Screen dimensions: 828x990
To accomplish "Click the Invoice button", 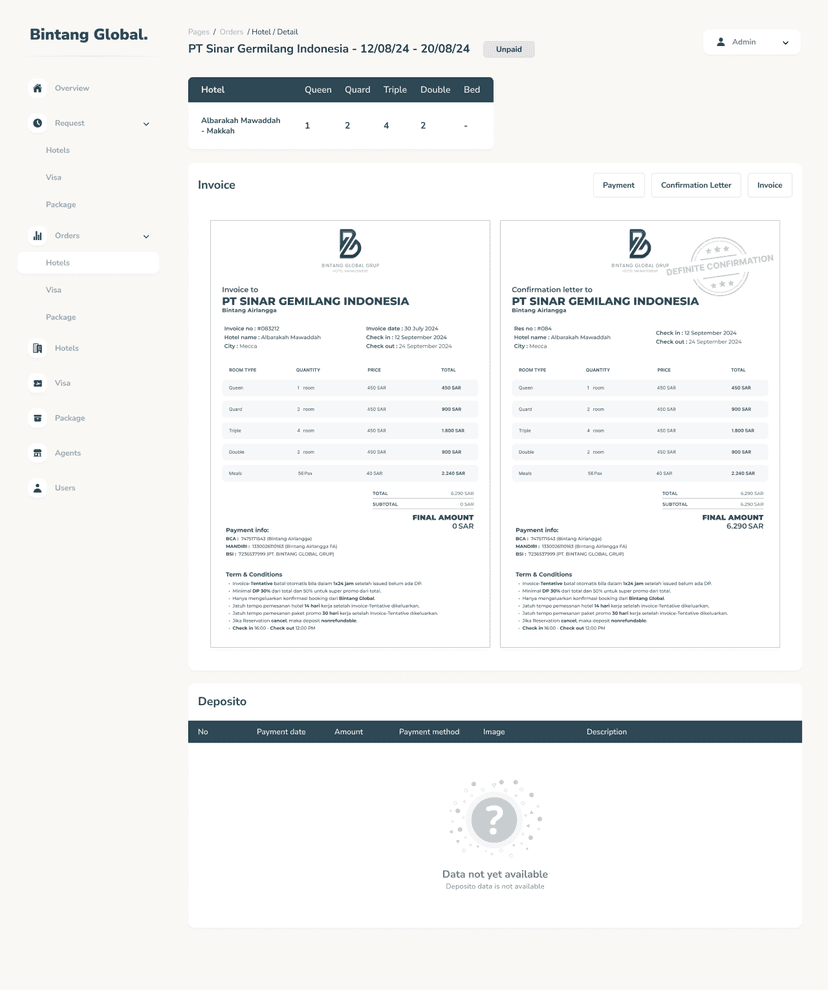I will (x=769, y=185).
